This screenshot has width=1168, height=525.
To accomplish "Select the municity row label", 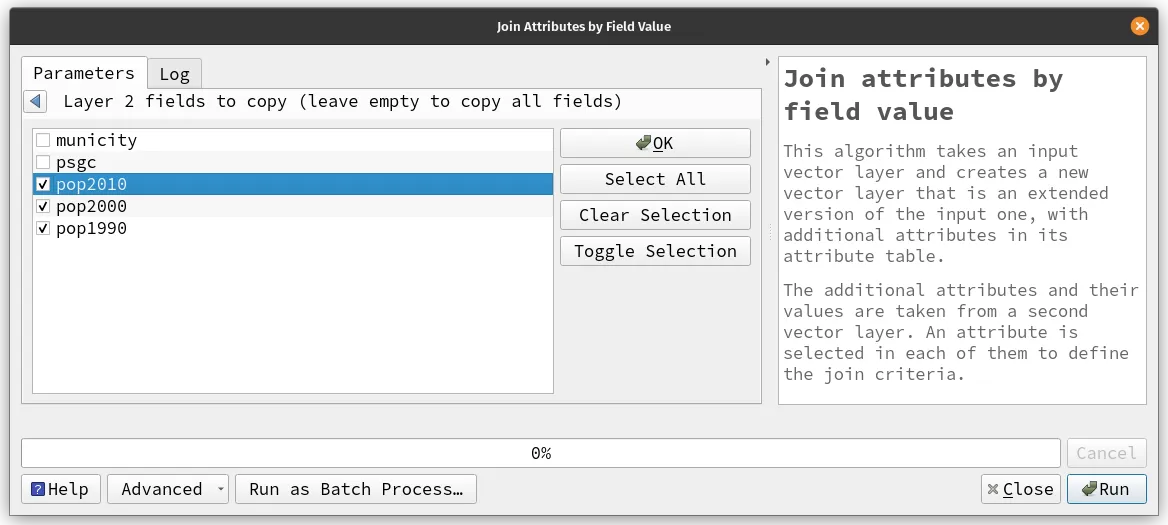I will pyautogui.click(x=96, y=140).
